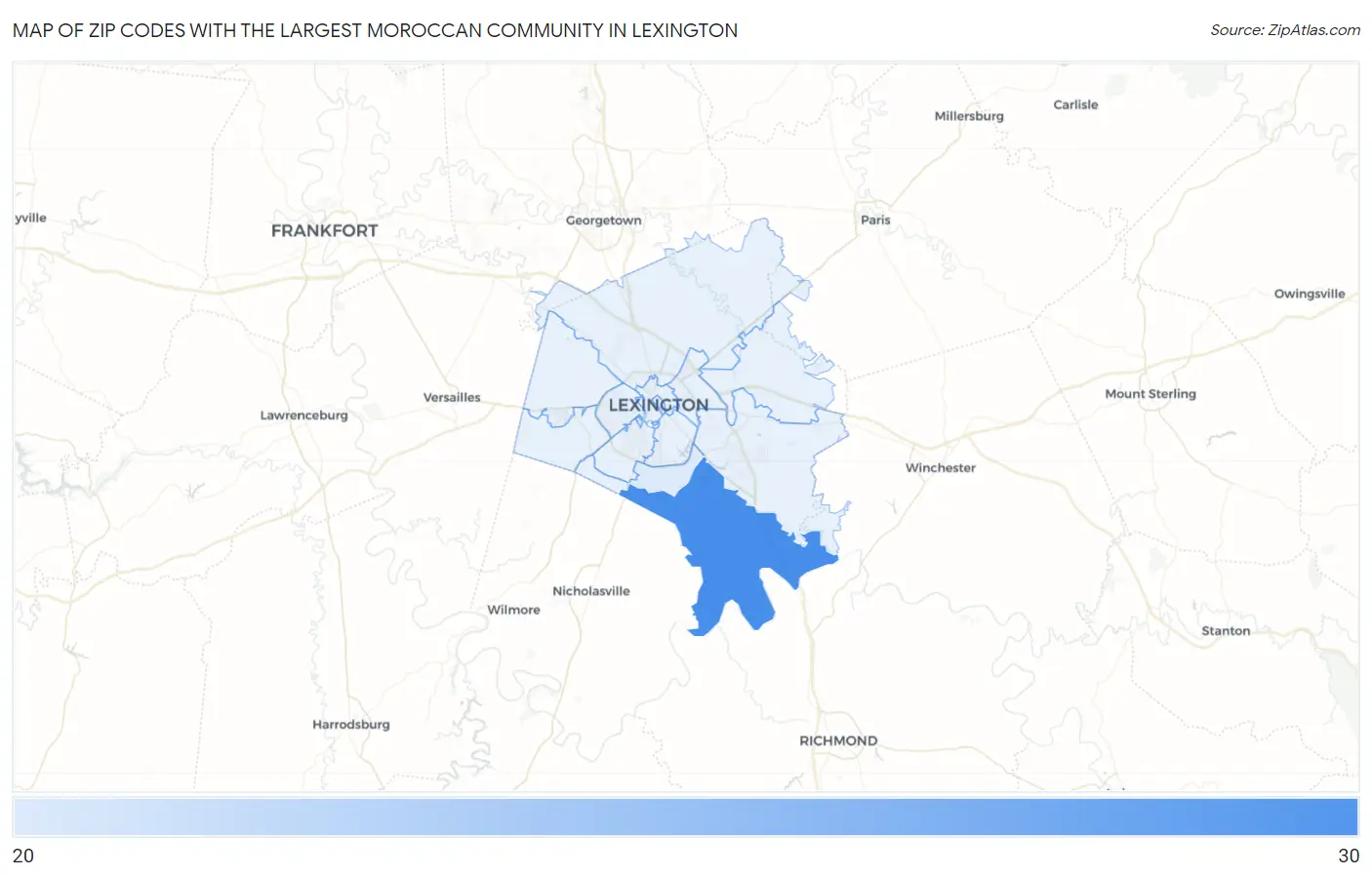Image resolution: width=1372 pixels, height=877 pixels.
Task: Select the Paris map label
Action: [x=875, y=219]
